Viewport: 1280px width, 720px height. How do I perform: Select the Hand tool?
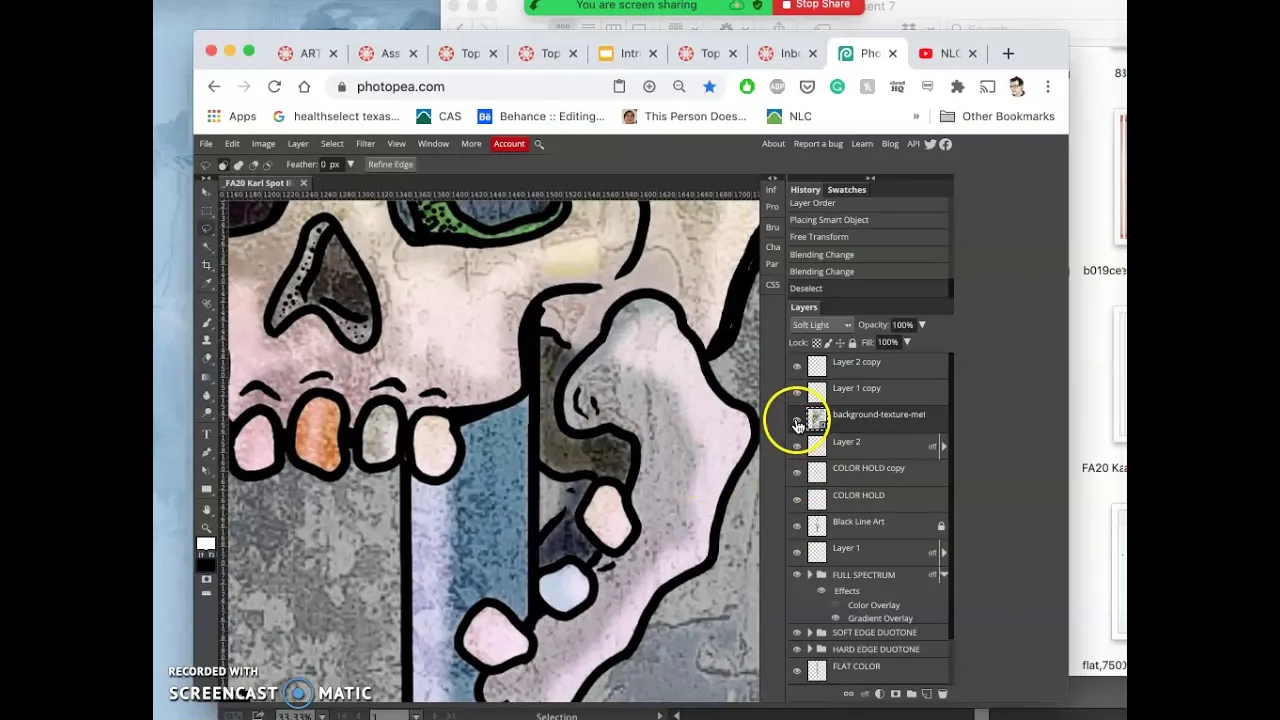click(x=207, y=508)
